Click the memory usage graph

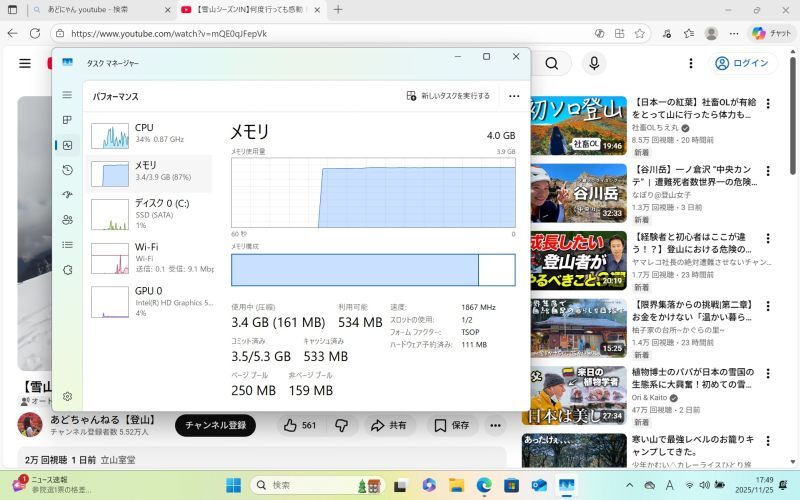(x=373, y=192)
